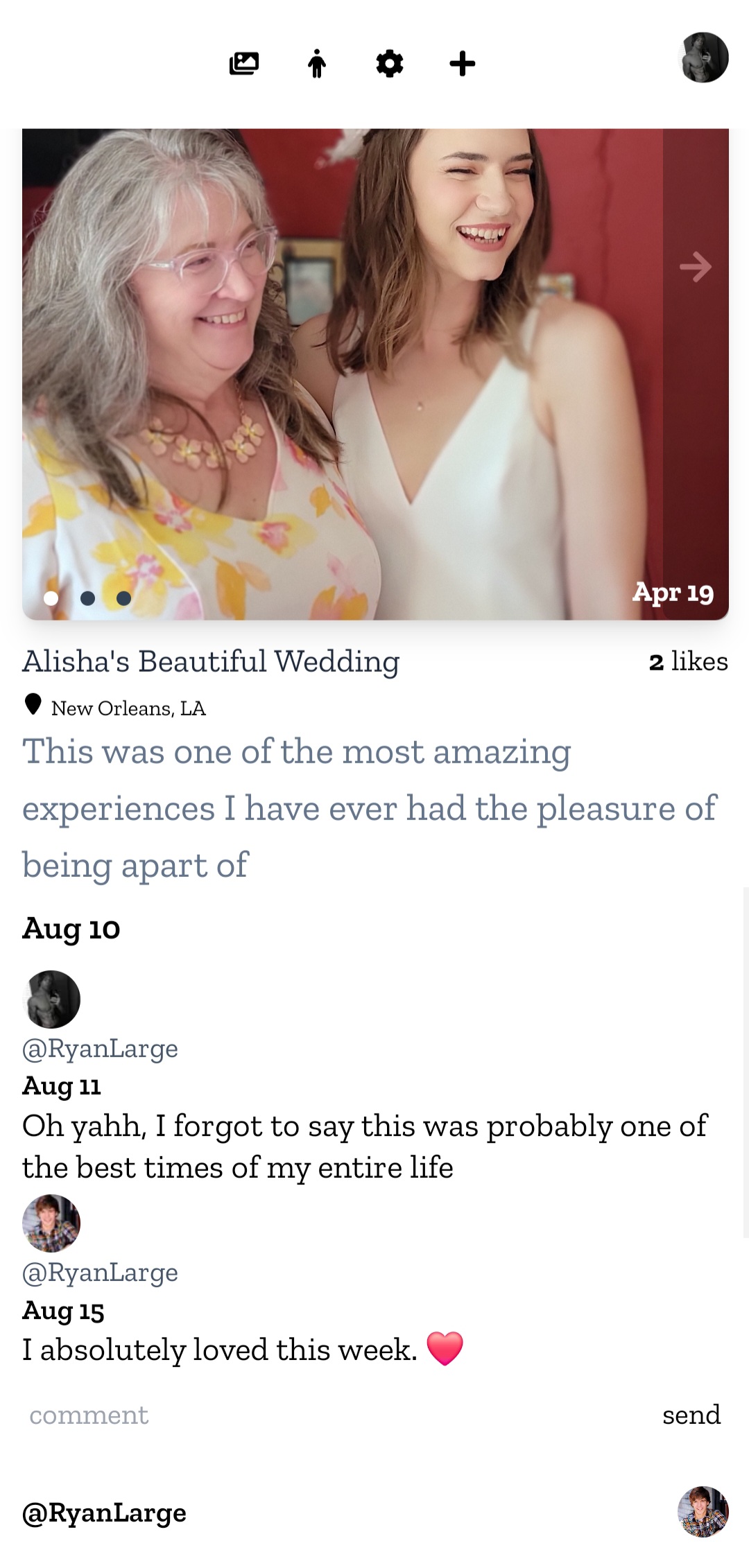
Task: Open the photo gallery icon
Action: click(244, 64)
